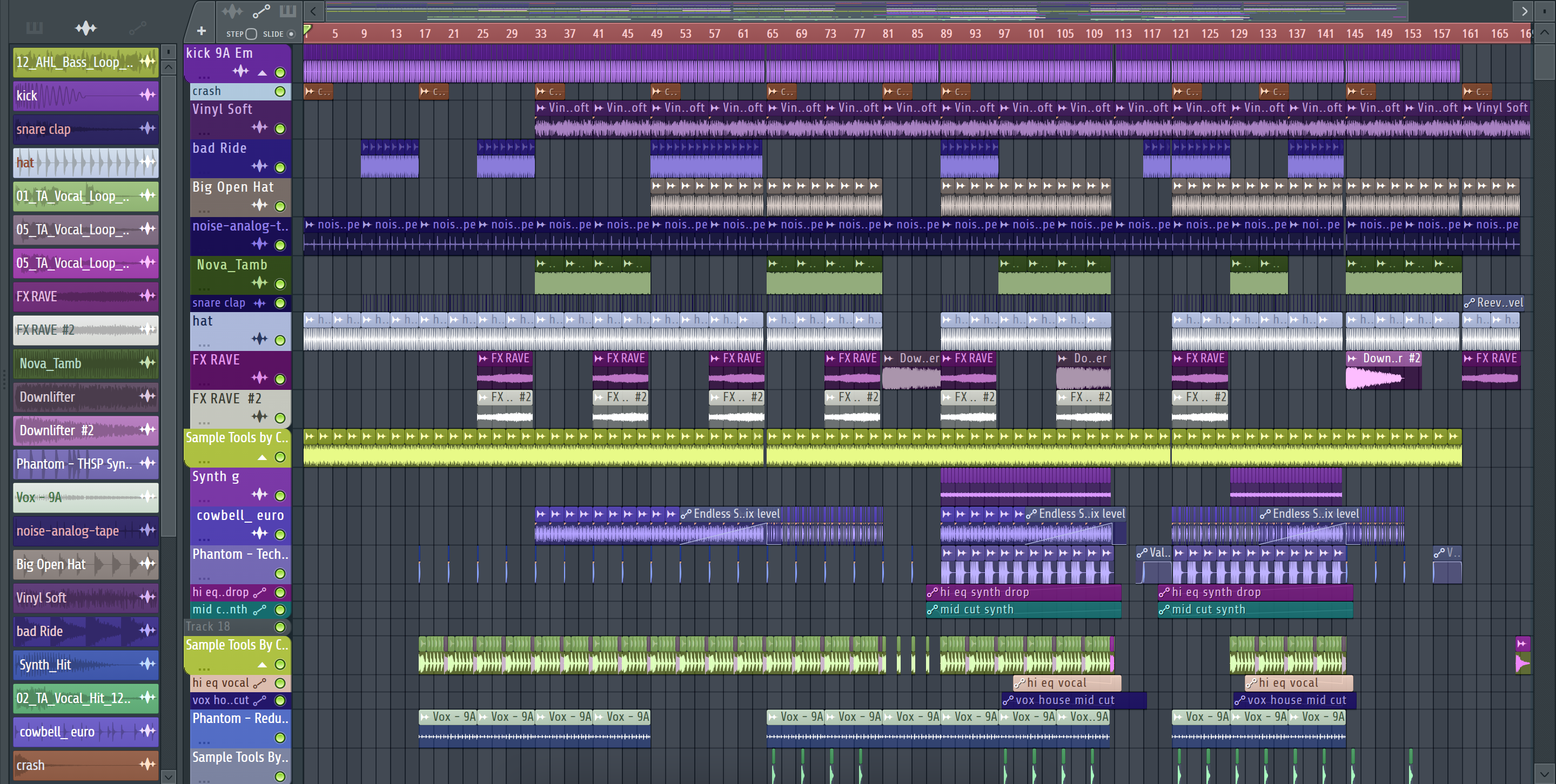Viewport: 1556px width, 784px height.
Task: Click the audio waveform icon in playlist toolbar
Action: [231, 11]
